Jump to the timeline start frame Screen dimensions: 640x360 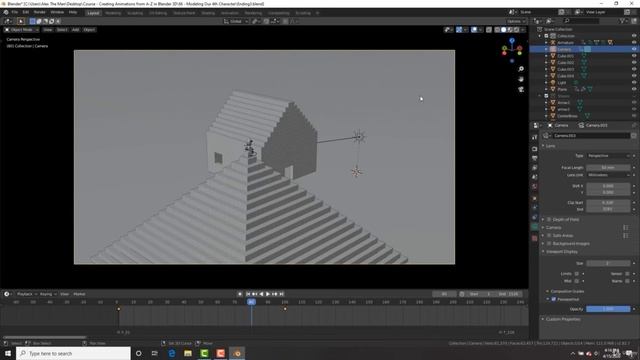click(248, 294)
